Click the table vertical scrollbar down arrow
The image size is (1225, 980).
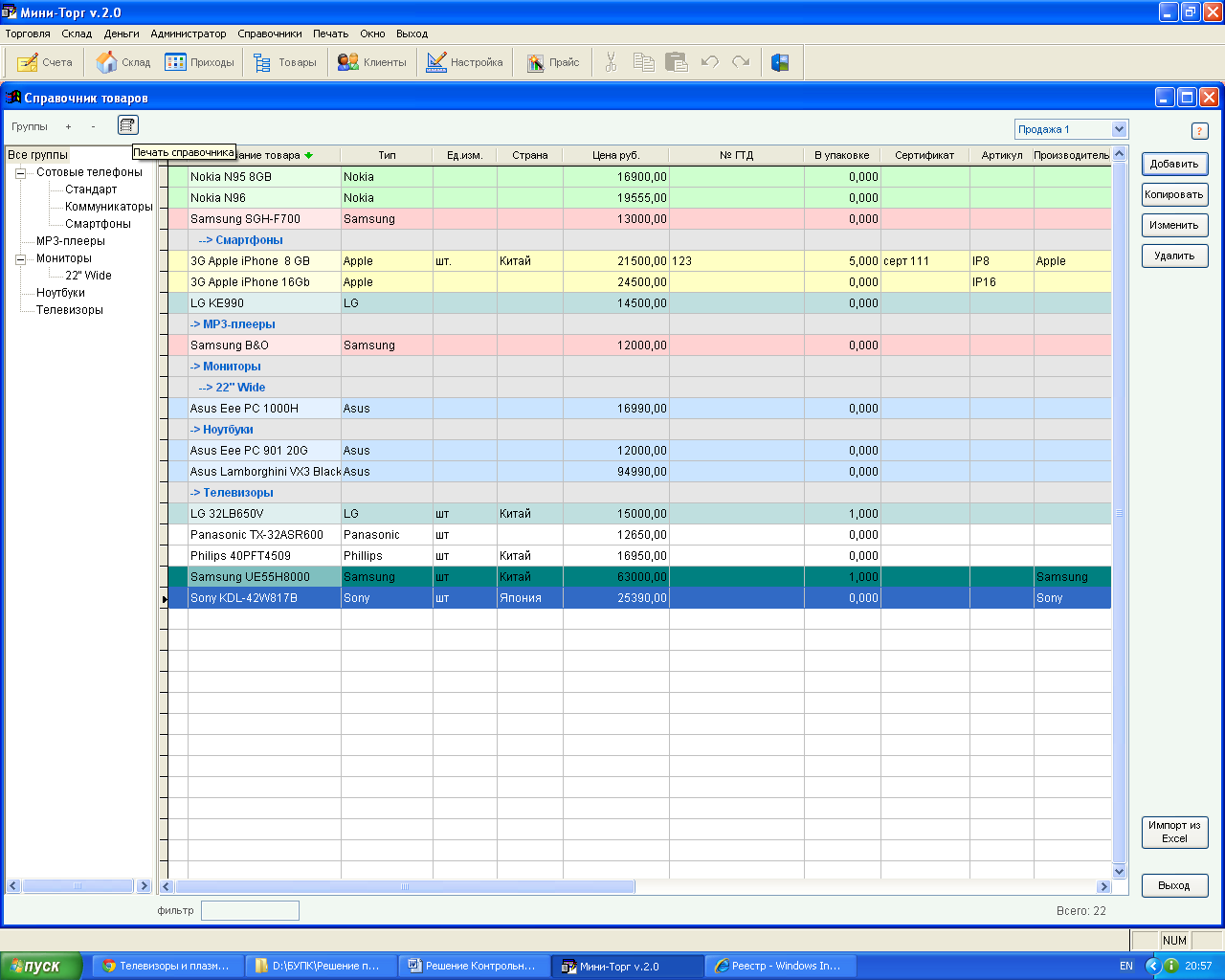pos(1119,872)
